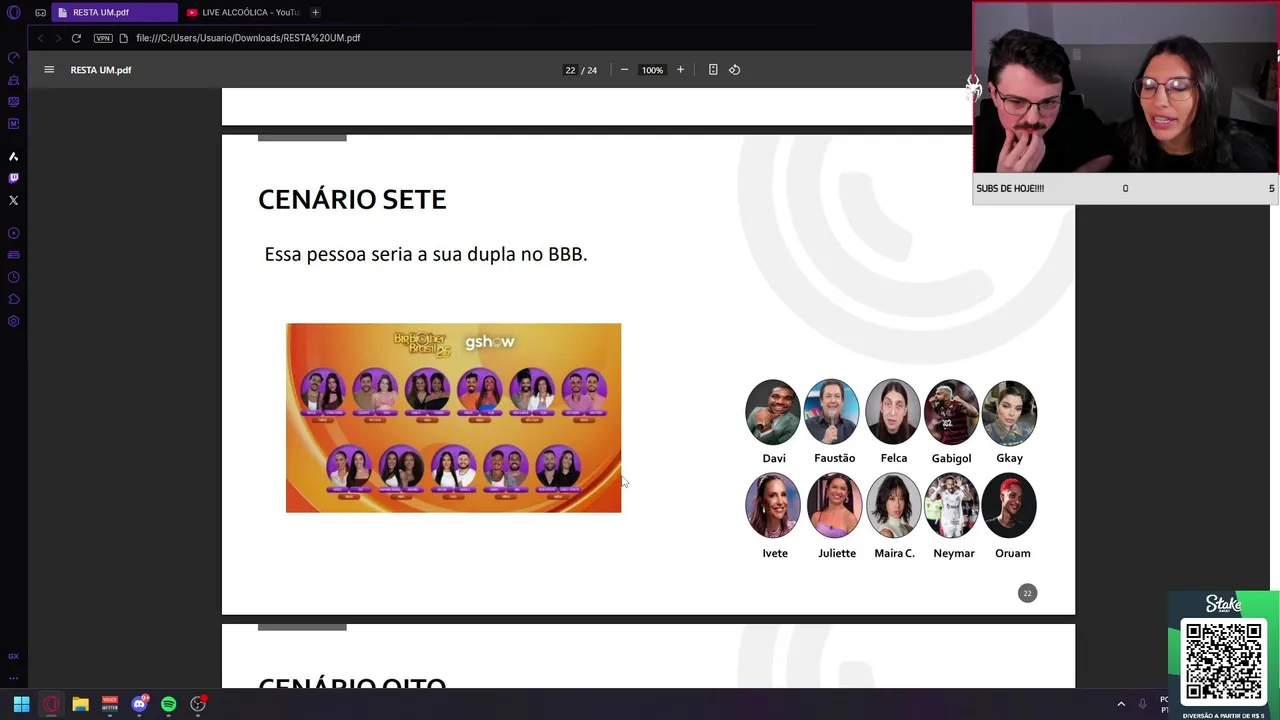
Task: Open OBS Studio from the taskbar
Action: click(198, 704)
